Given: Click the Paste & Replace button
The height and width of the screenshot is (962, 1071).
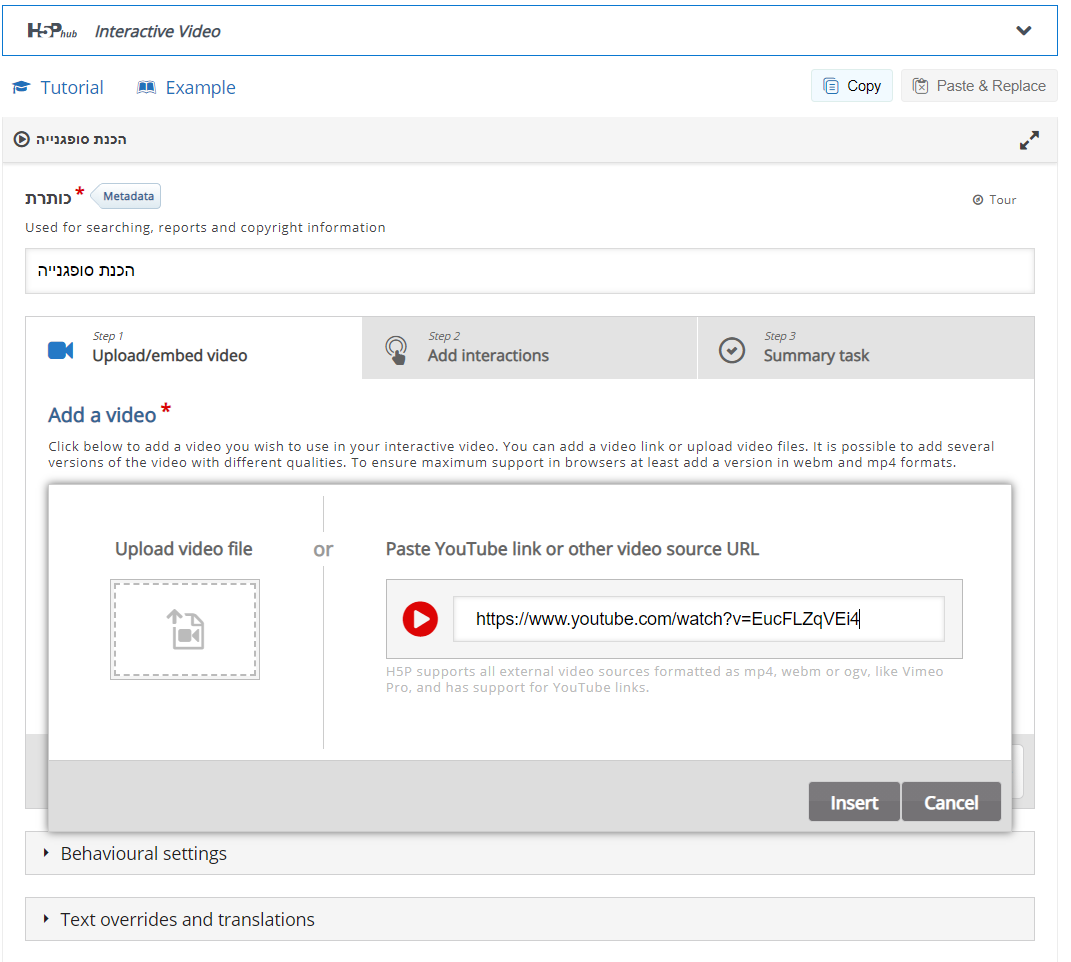Looking at the screenshot, I should click(979, 86).
